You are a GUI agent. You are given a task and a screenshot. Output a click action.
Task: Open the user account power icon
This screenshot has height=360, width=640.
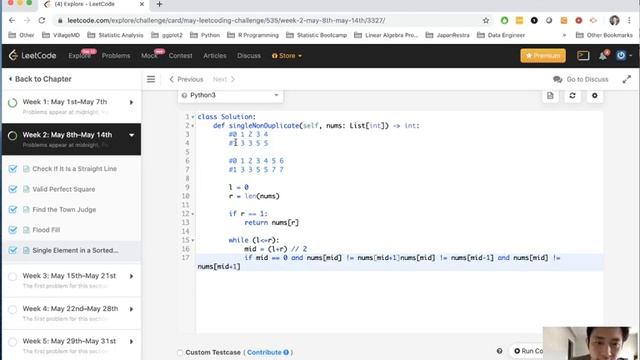click(621, 56)
